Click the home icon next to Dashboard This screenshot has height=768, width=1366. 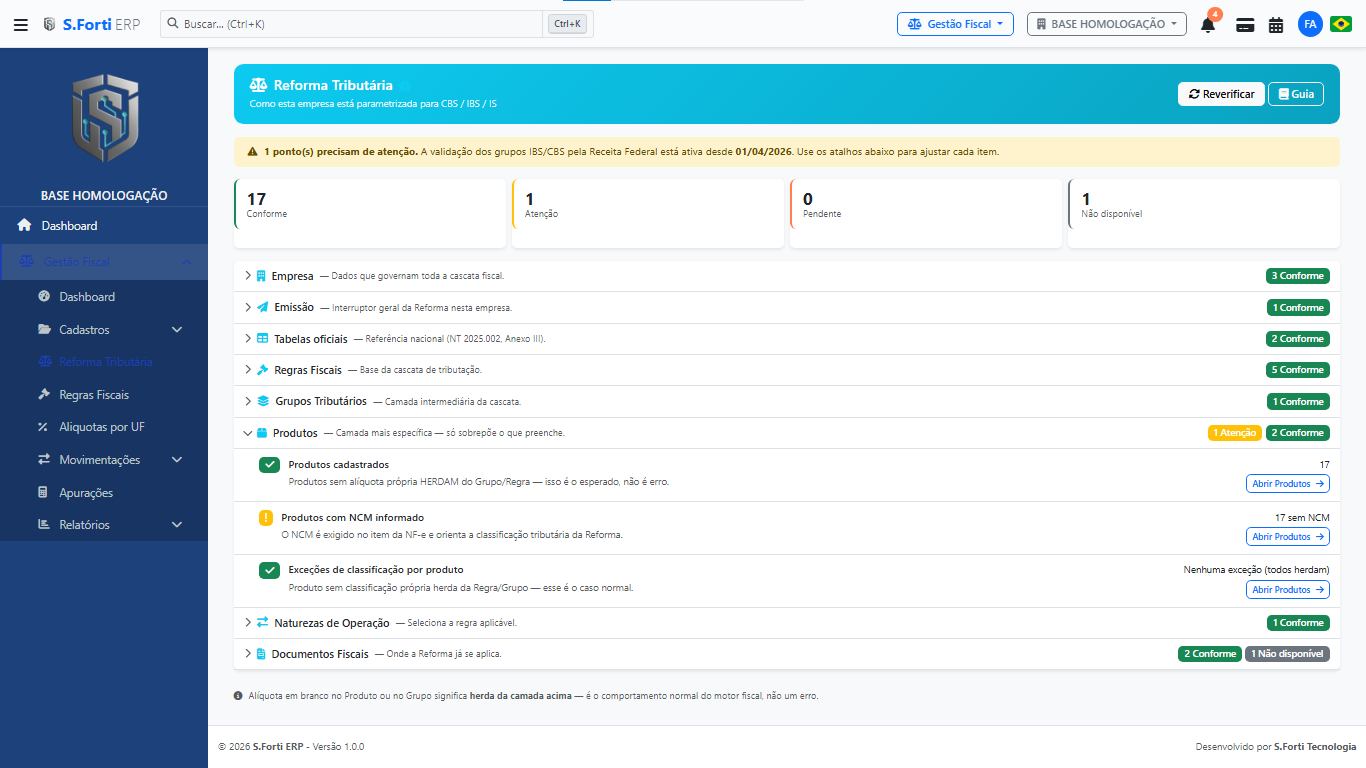click(25, 226)
